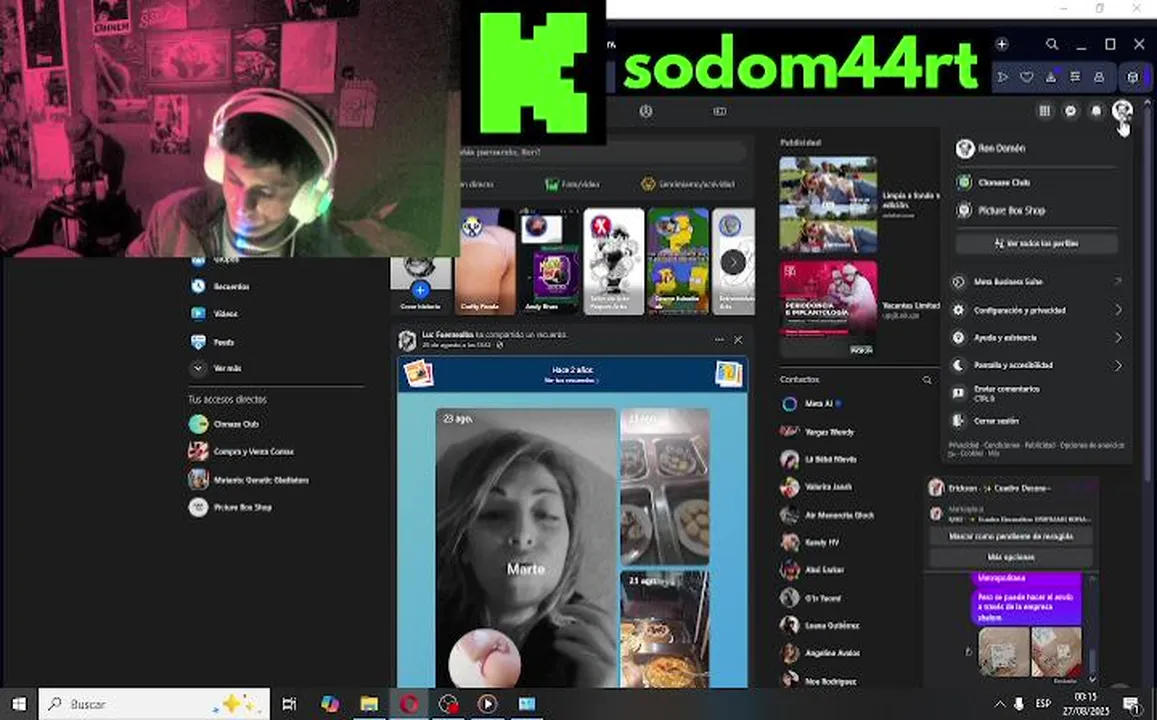Open the notifications bell icon

click(1096, 111)
